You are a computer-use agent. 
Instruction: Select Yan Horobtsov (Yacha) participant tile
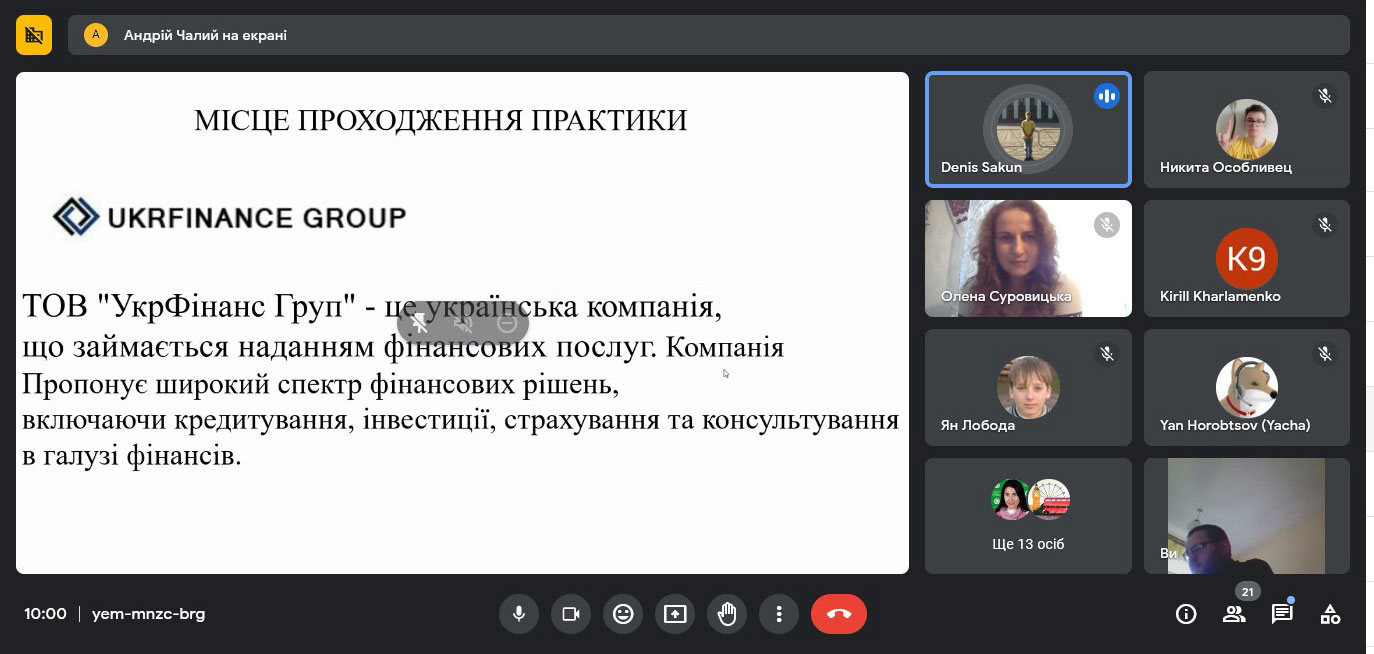[x=1247, y=387]
